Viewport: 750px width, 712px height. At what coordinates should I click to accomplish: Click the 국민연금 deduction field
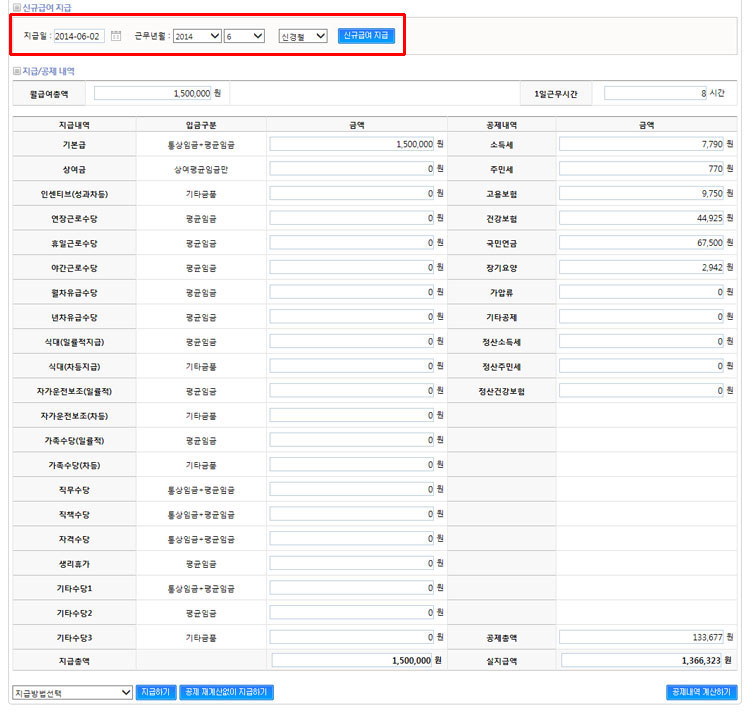(x=641, y=242)
